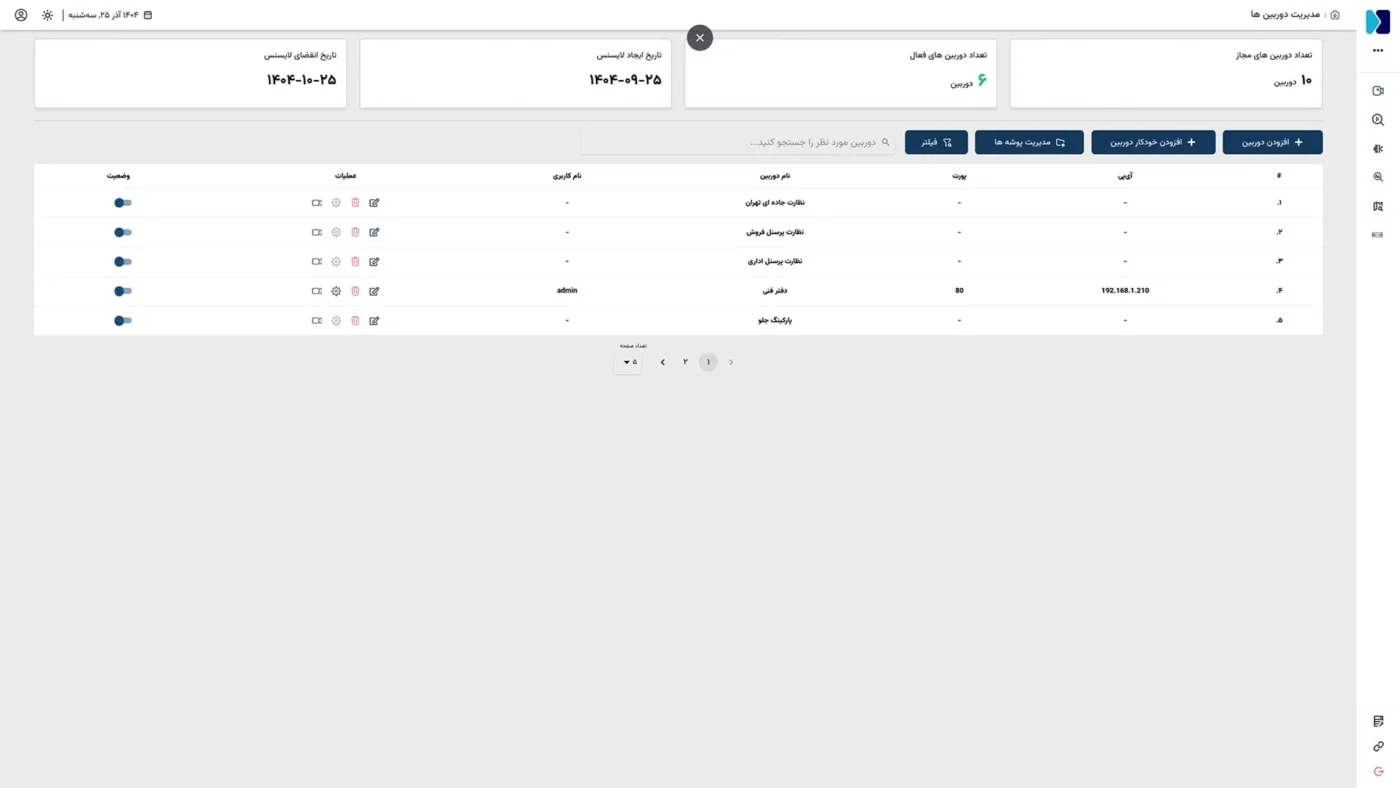
Task: Delete the camera named دفتر فنی
Action: point(355,291)
